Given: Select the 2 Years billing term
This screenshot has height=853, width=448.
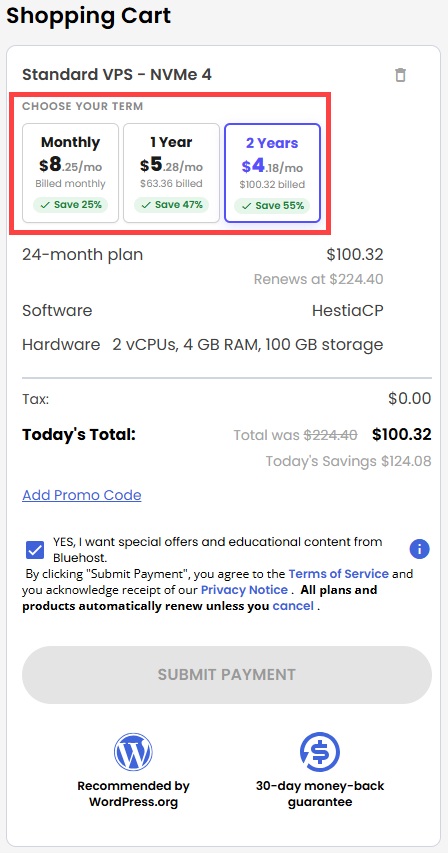Looking at the screenshot, I should point(272,173).
